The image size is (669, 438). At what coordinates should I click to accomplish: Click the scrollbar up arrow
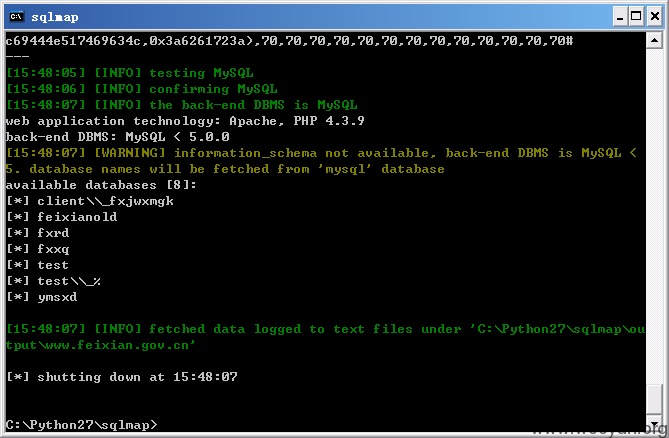(654, 41)
